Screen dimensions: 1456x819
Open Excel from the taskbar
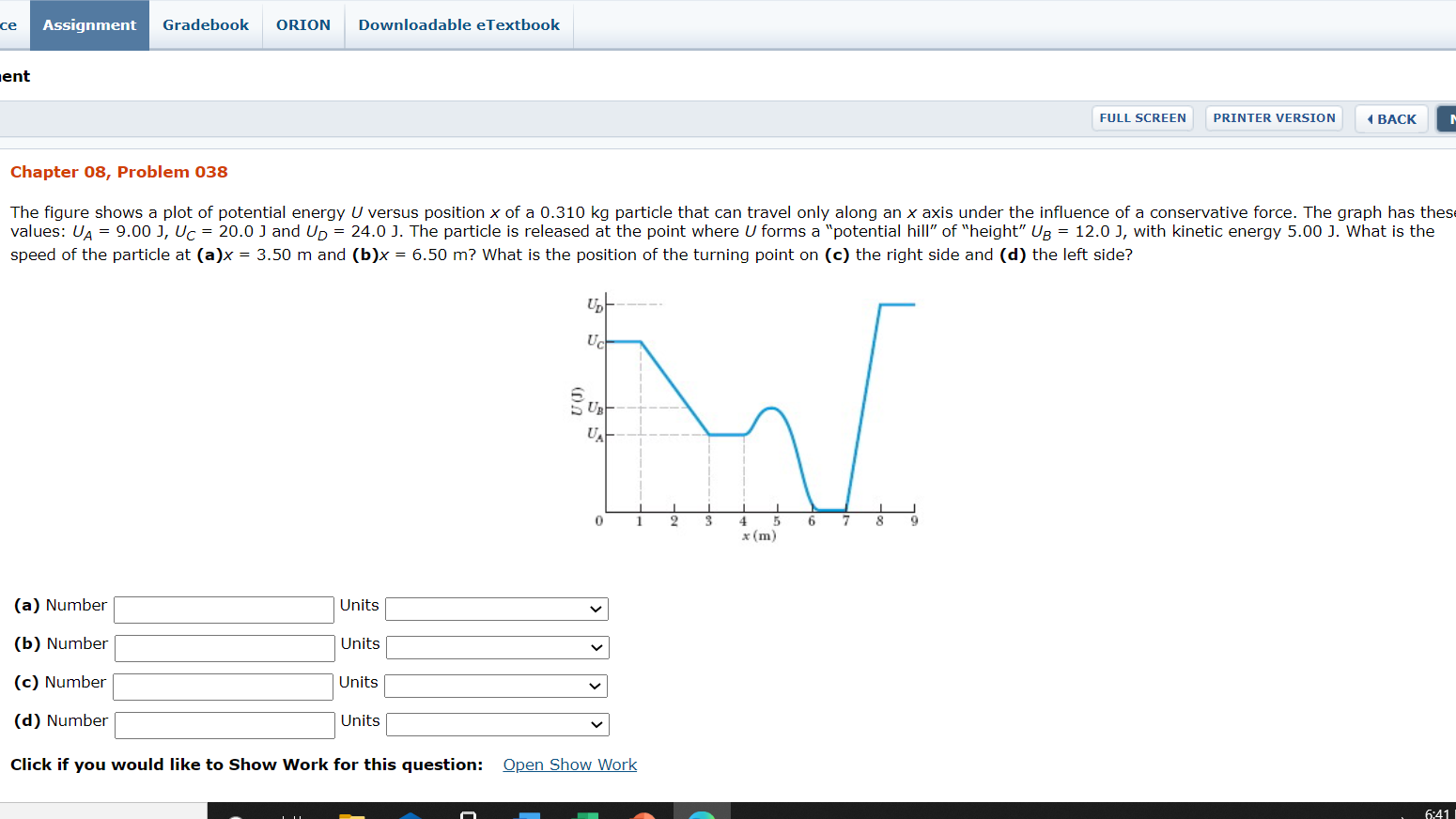pos(587,813)
